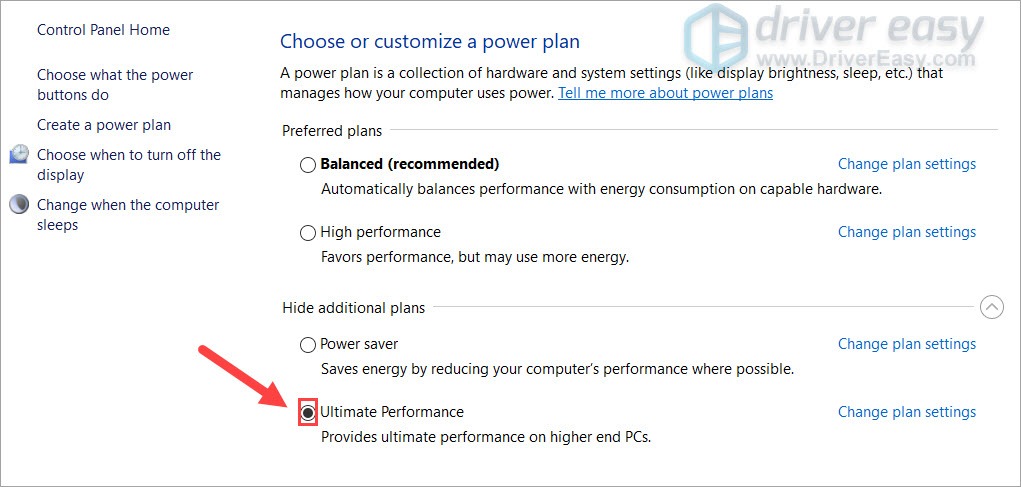Screen dimensions: 1021x487
Task: Change plan settings for Ultimate Performance
Action: pos(906,412)
